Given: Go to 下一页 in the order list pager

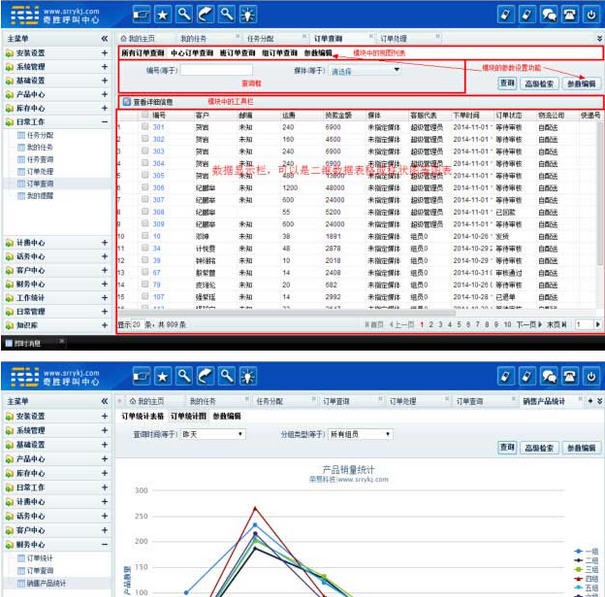Looking at the screenshot, I should pos(526,325).
